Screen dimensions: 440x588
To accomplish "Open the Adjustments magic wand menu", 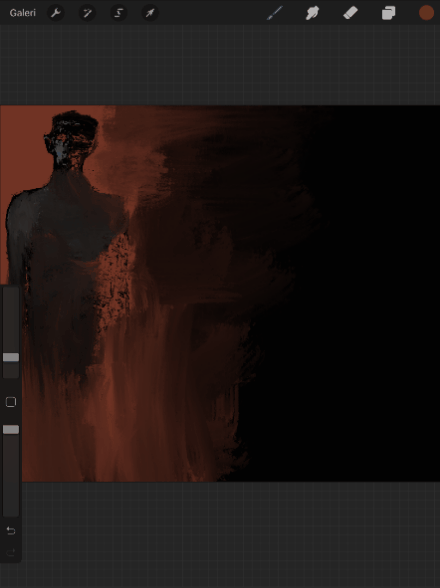I will (87, 13).
